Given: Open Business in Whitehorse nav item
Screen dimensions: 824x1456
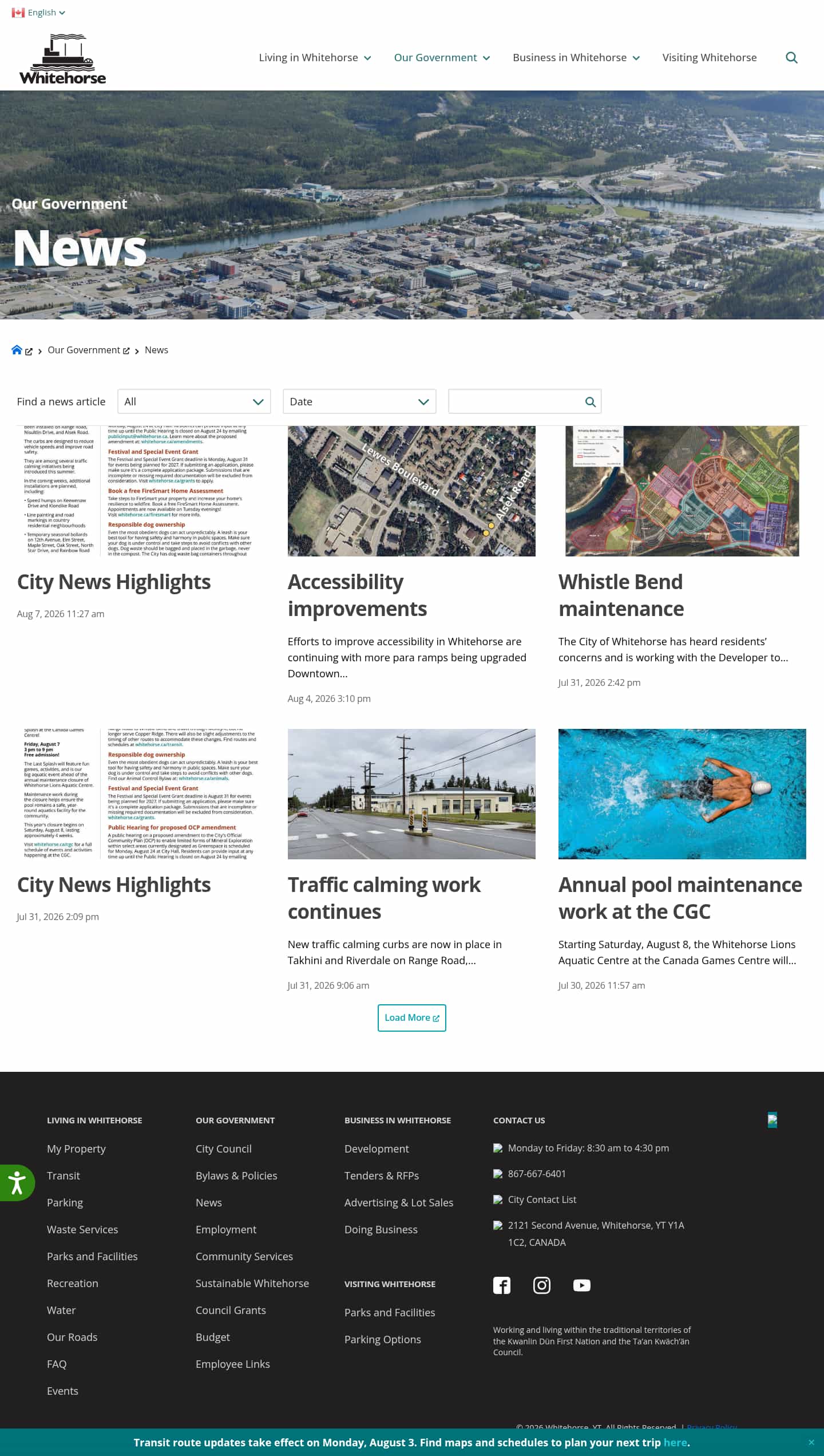Looking at the screenshot, I should (x=569, y=58).
